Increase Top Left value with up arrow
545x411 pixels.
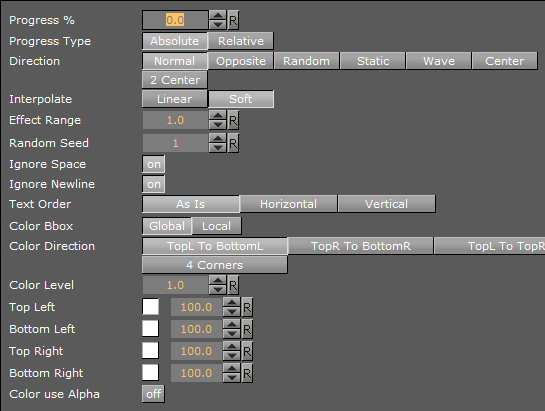point(232,303)
